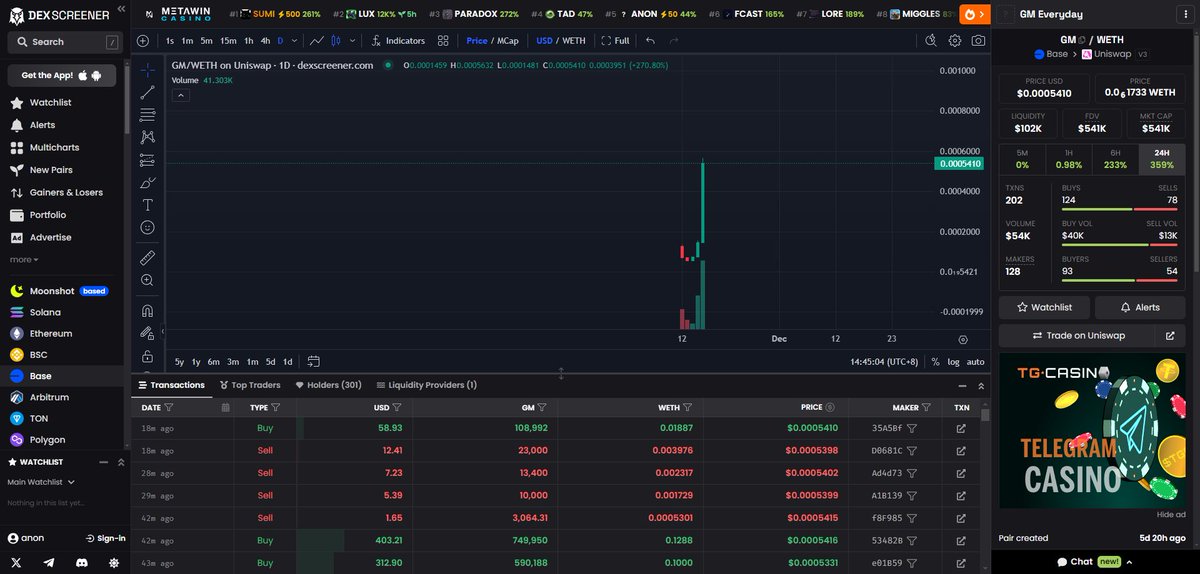1200x574 pixels.
Task: Open Liquidity Providers (1) tab
Action: pyautogui.click(x=426, y=385)
